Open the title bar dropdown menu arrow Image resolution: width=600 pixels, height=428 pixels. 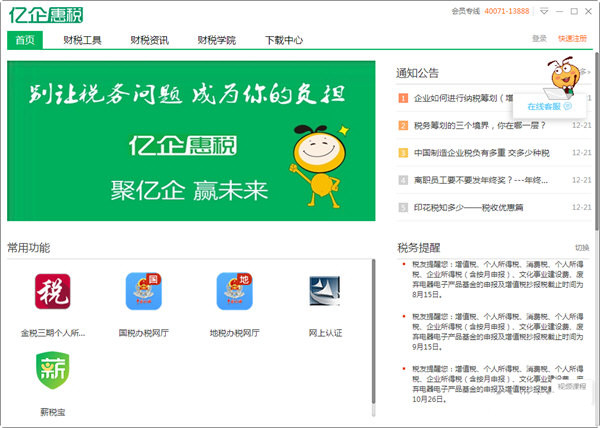click(x=544, y=11)
